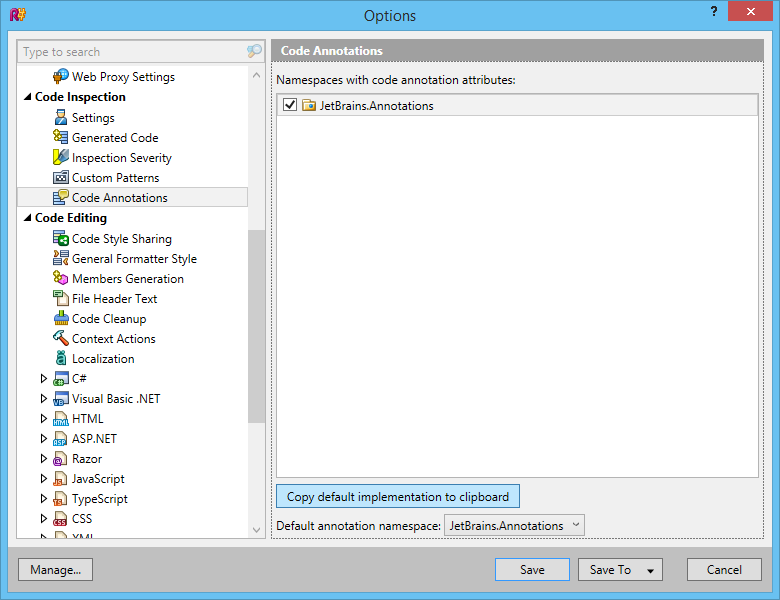Viewport: 780px width, 600px height.
Task: Click the Custom Patterns icon
Action: pos(61,177)
